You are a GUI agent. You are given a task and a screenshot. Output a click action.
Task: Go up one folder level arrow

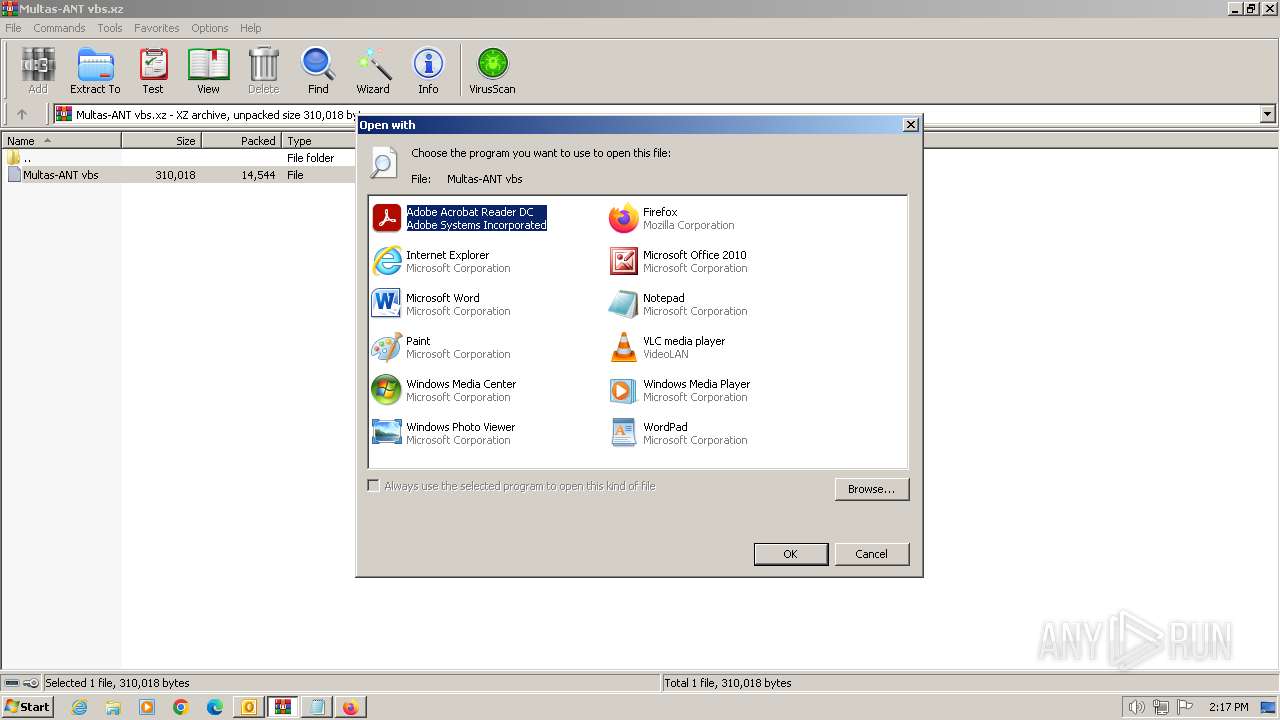[x=22, y=114]
